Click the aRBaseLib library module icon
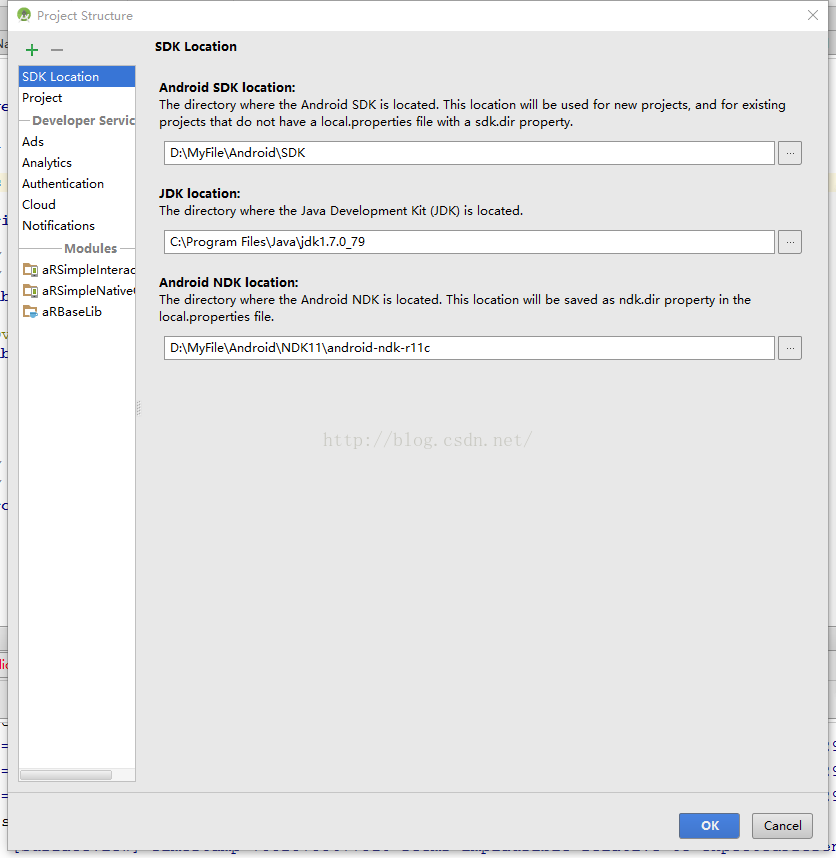836x858 pixels. [30, 311]
